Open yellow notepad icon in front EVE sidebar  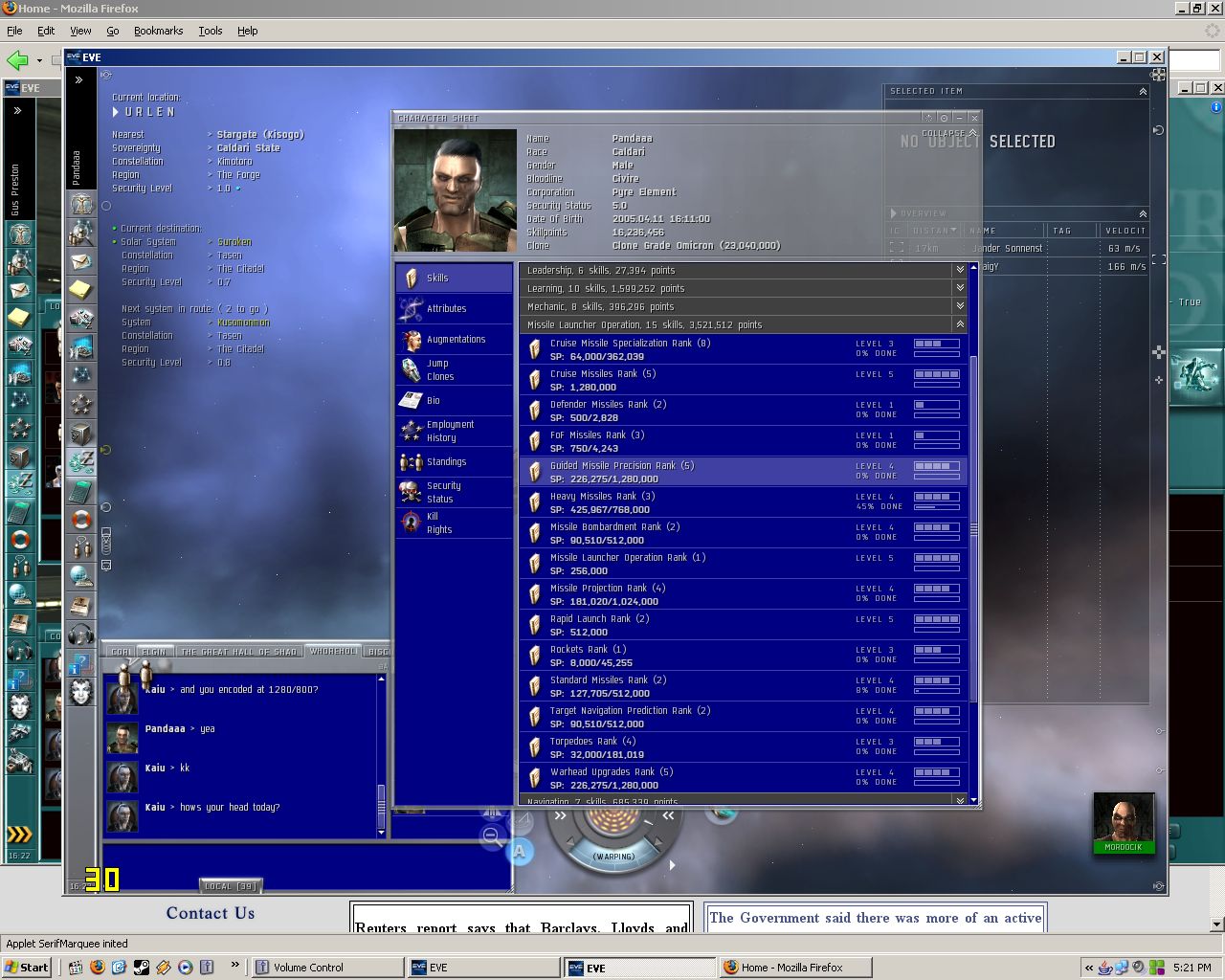pos(81,289)
